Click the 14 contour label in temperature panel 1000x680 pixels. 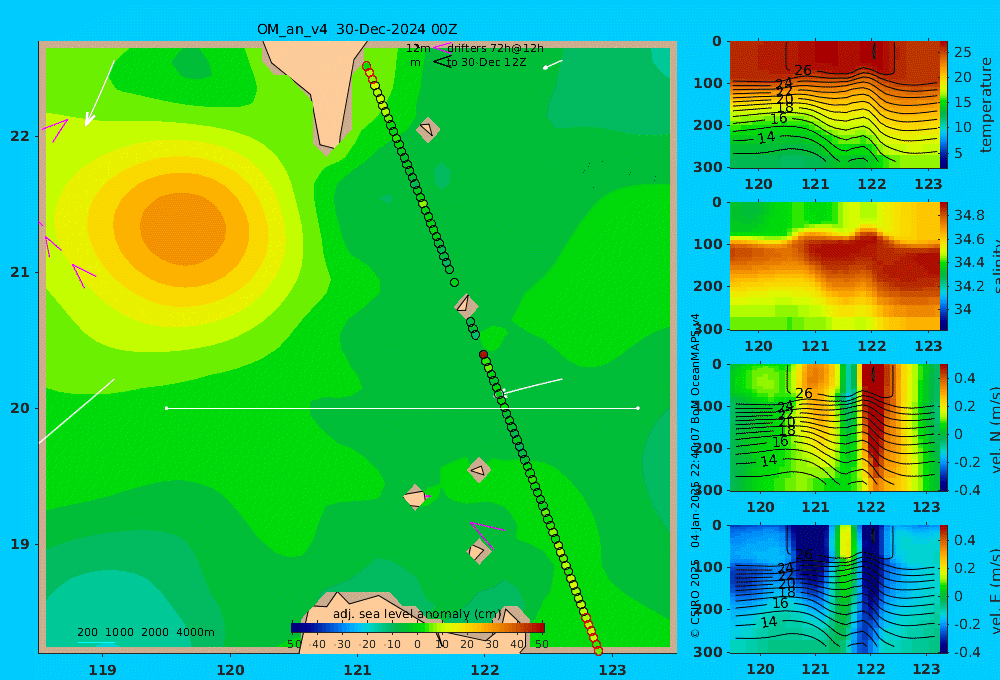766,137
